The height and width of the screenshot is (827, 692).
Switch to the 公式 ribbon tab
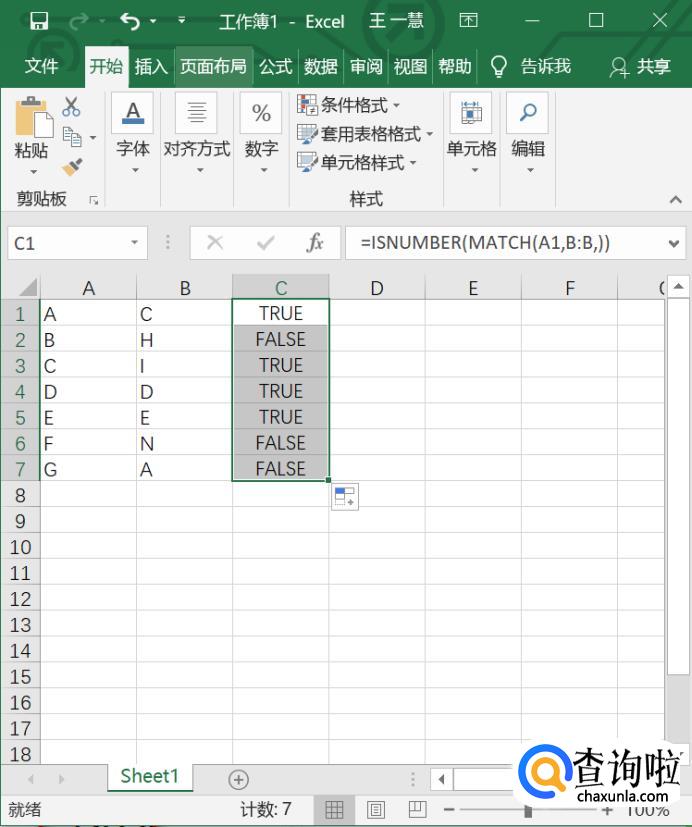275,66
